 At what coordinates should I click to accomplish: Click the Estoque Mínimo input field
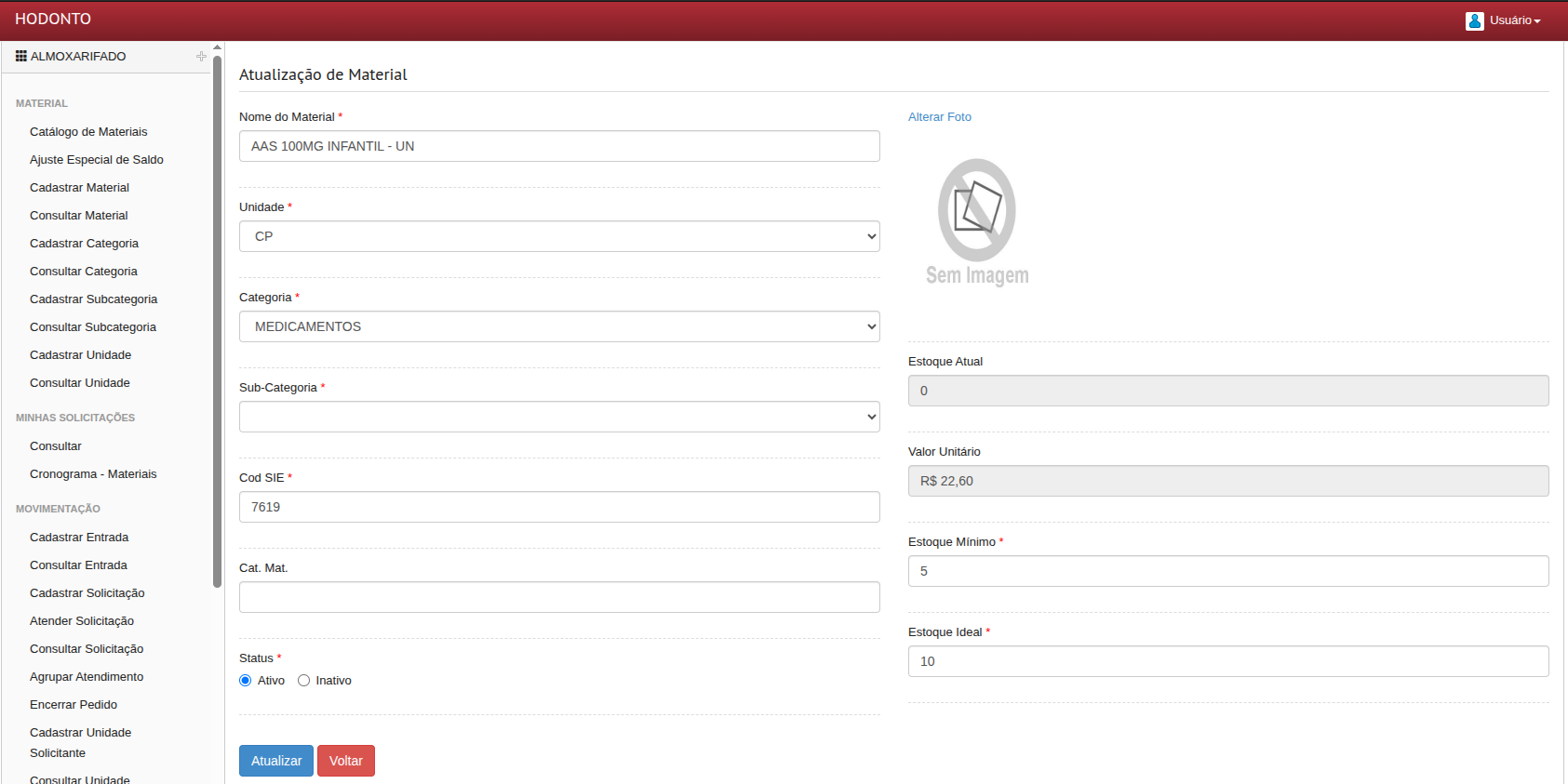tap(1227, 571)
